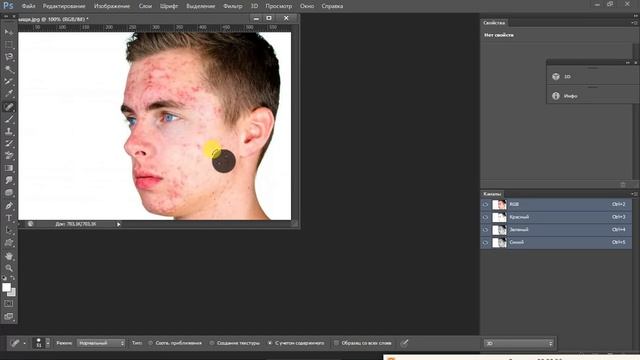Toggle visibility of Красный channel
Viewport: 640px width, 360px height.
[485, 217]
